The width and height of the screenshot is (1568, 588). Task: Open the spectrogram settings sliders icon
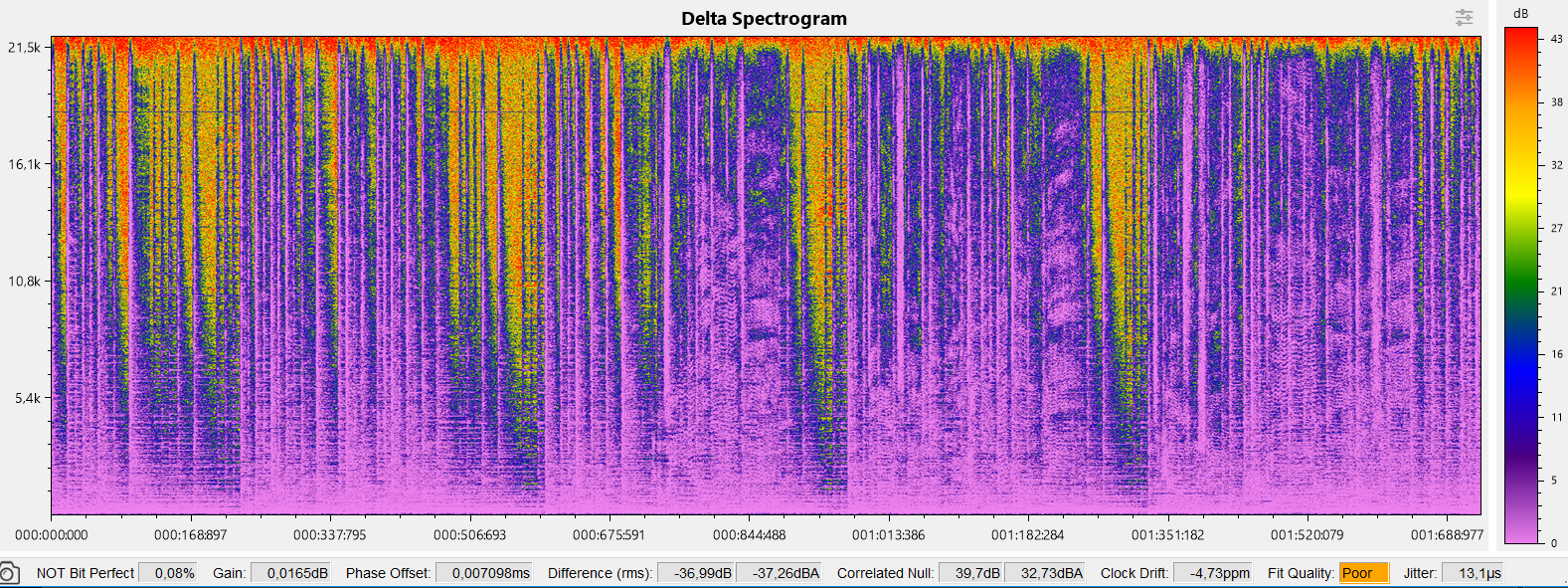1464,17
